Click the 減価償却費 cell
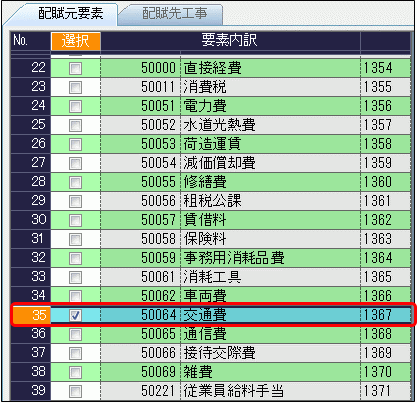This screenshot has width=417, height=403. click(270, 163)
